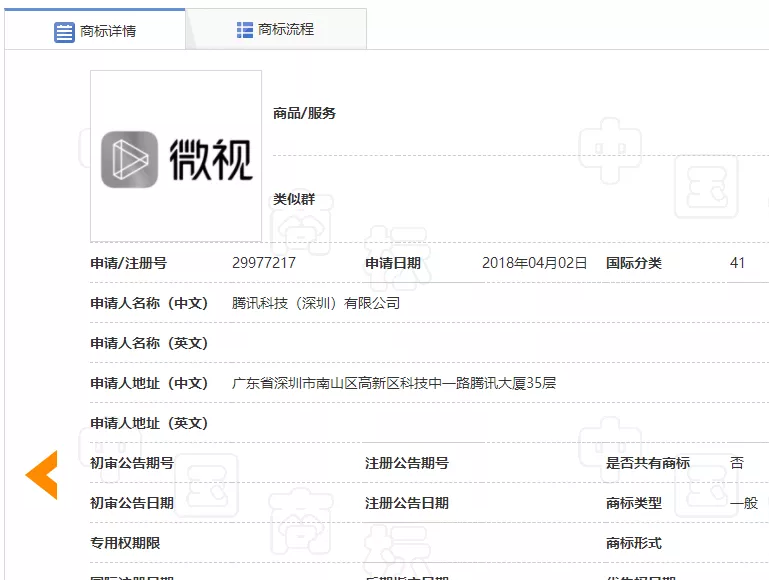Viewport: 769px width, 580px height.
Task: Click the list icon on 商标详情 tab
Action: [64, 31]
